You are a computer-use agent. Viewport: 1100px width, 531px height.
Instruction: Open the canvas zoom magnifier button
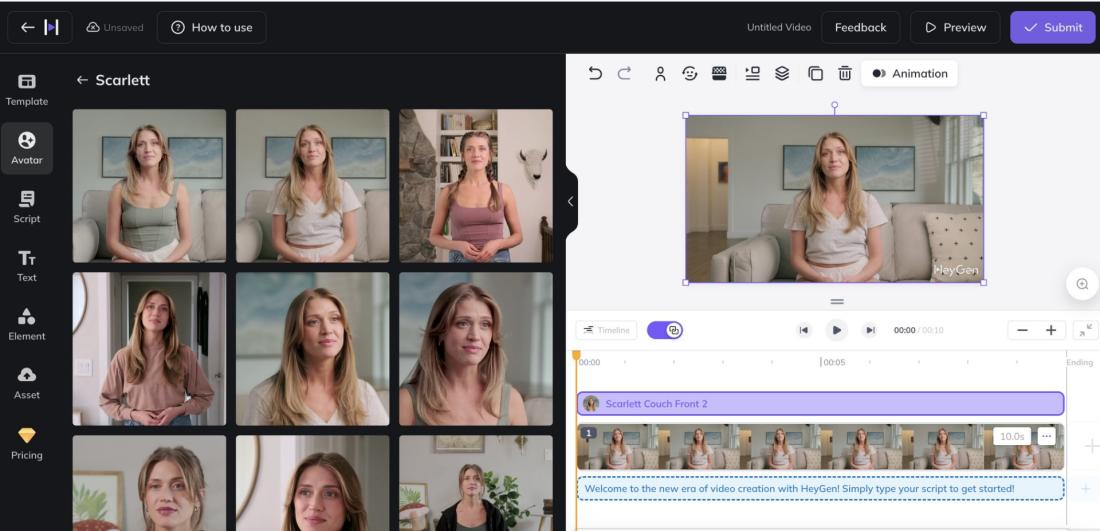click(x=1082, y=284)
